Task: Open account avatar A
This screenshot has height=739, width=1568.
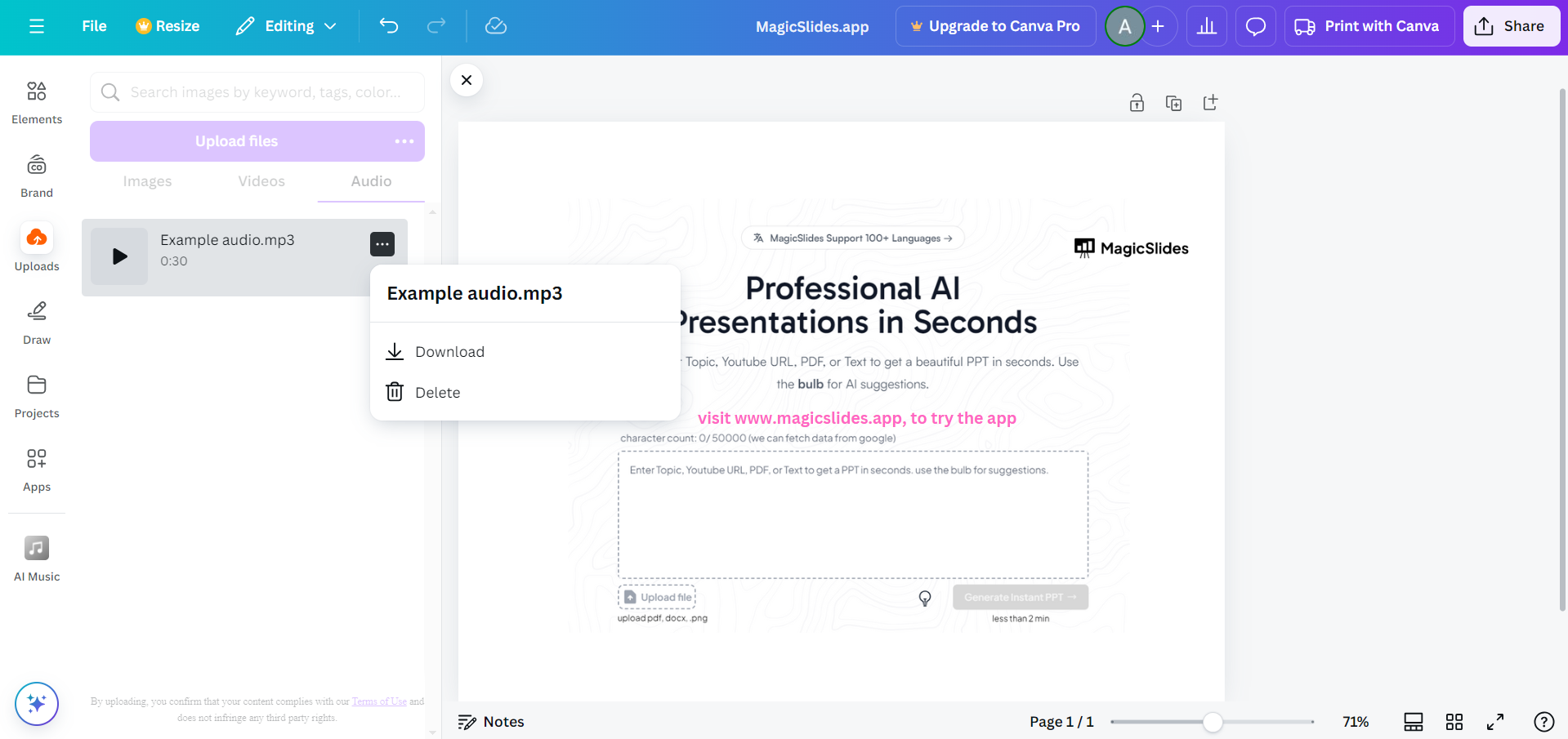Action: coord(1125,26)
